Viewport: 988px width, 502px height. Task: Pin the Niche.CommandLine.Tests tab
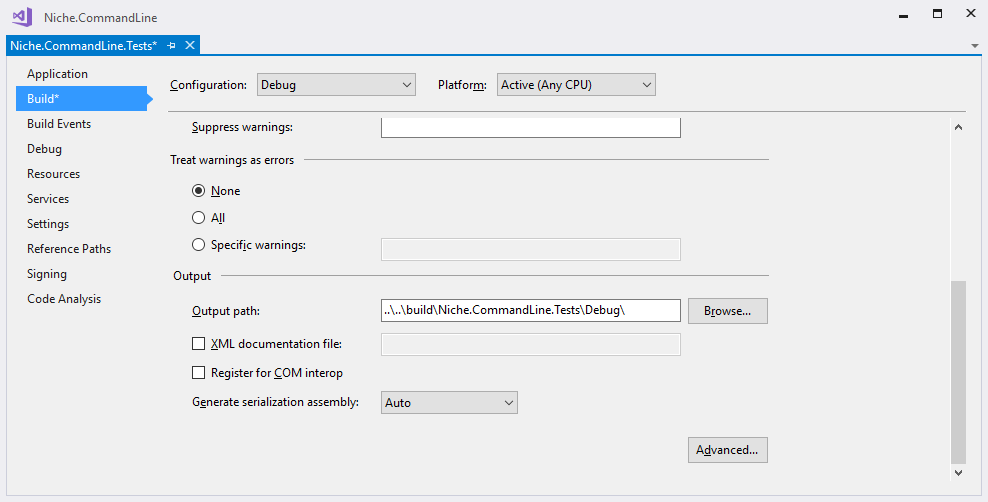171,45
